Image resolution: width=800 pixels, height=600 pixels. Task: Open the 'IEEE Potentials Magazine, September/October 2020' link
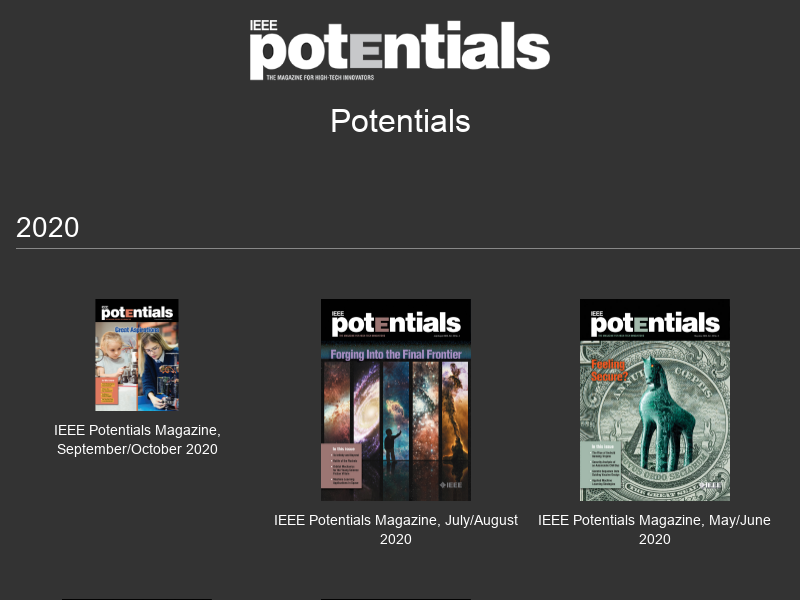point(137,439)
